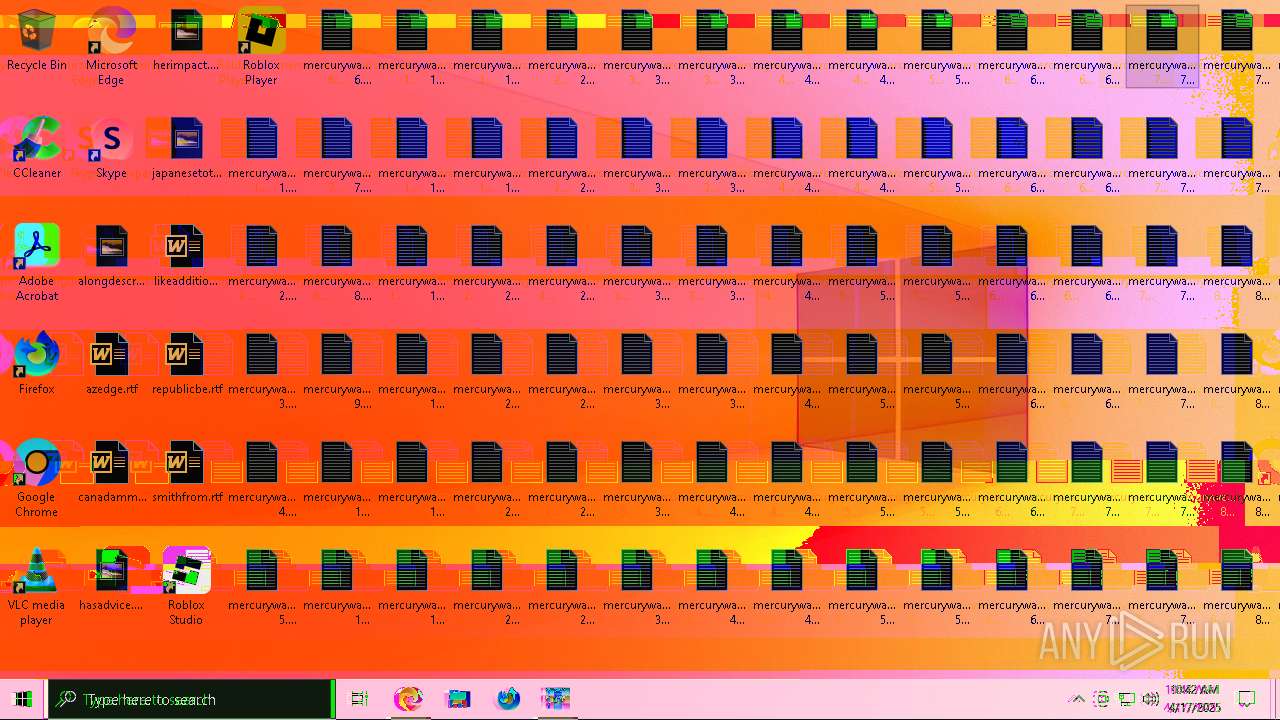Select the republicbe.rtf document
The image size is (1280, 720).
(186, 364)
